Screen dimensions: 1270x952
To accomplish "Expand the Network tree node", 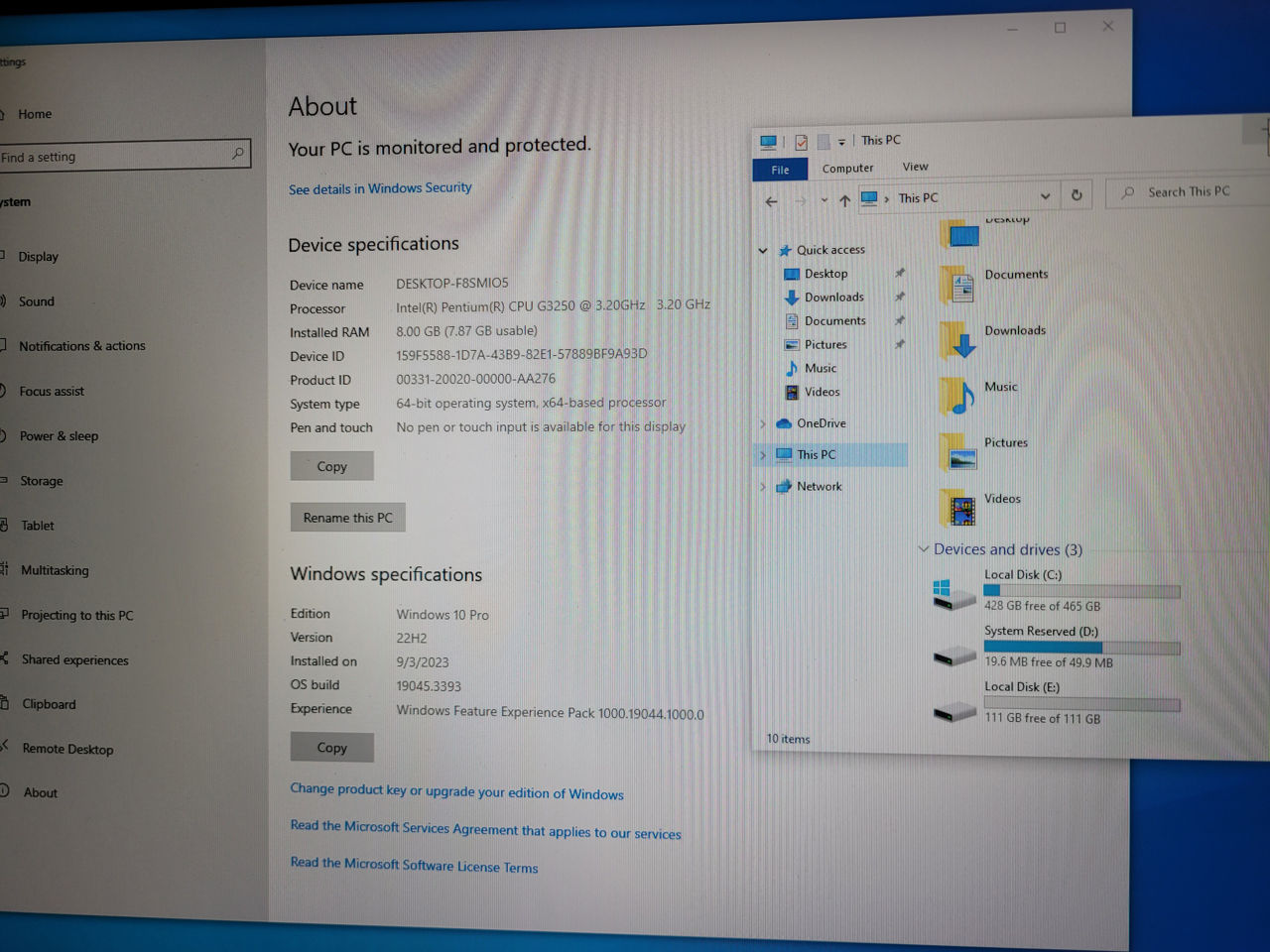I will coord(763,487).
